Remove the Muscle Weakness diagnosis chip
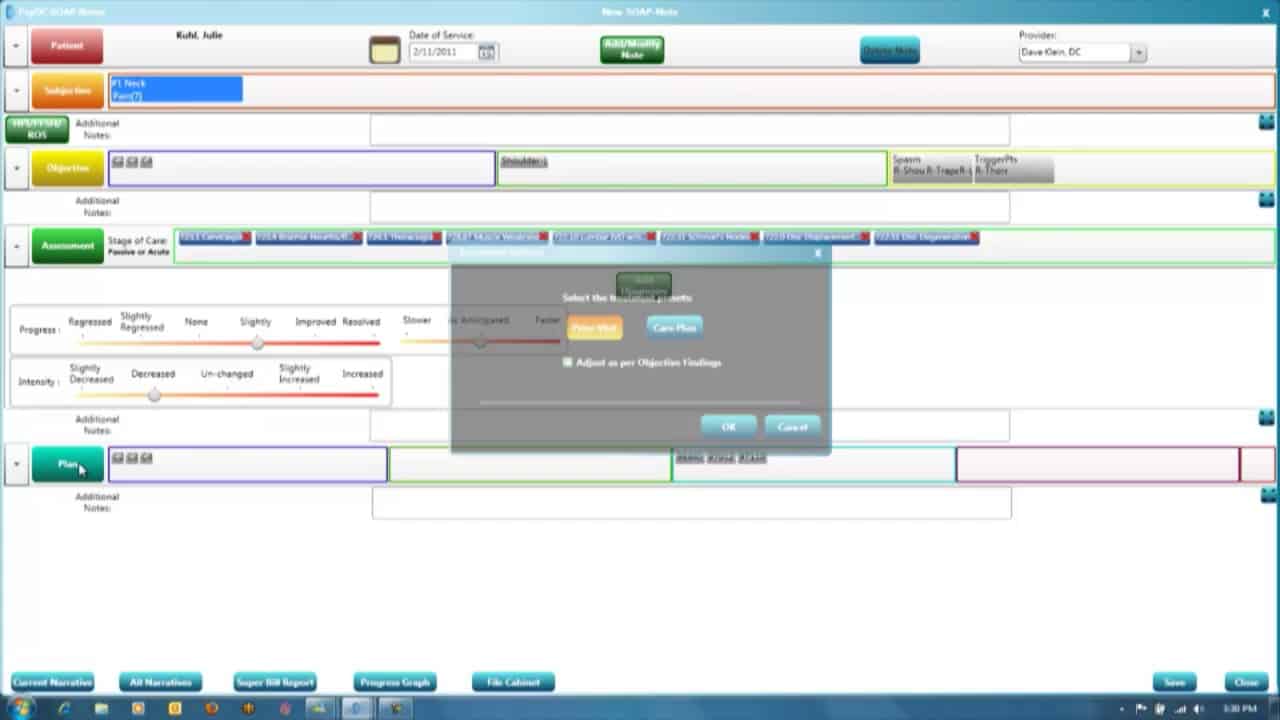The image size is (1280, 720). tap(543, 237)
